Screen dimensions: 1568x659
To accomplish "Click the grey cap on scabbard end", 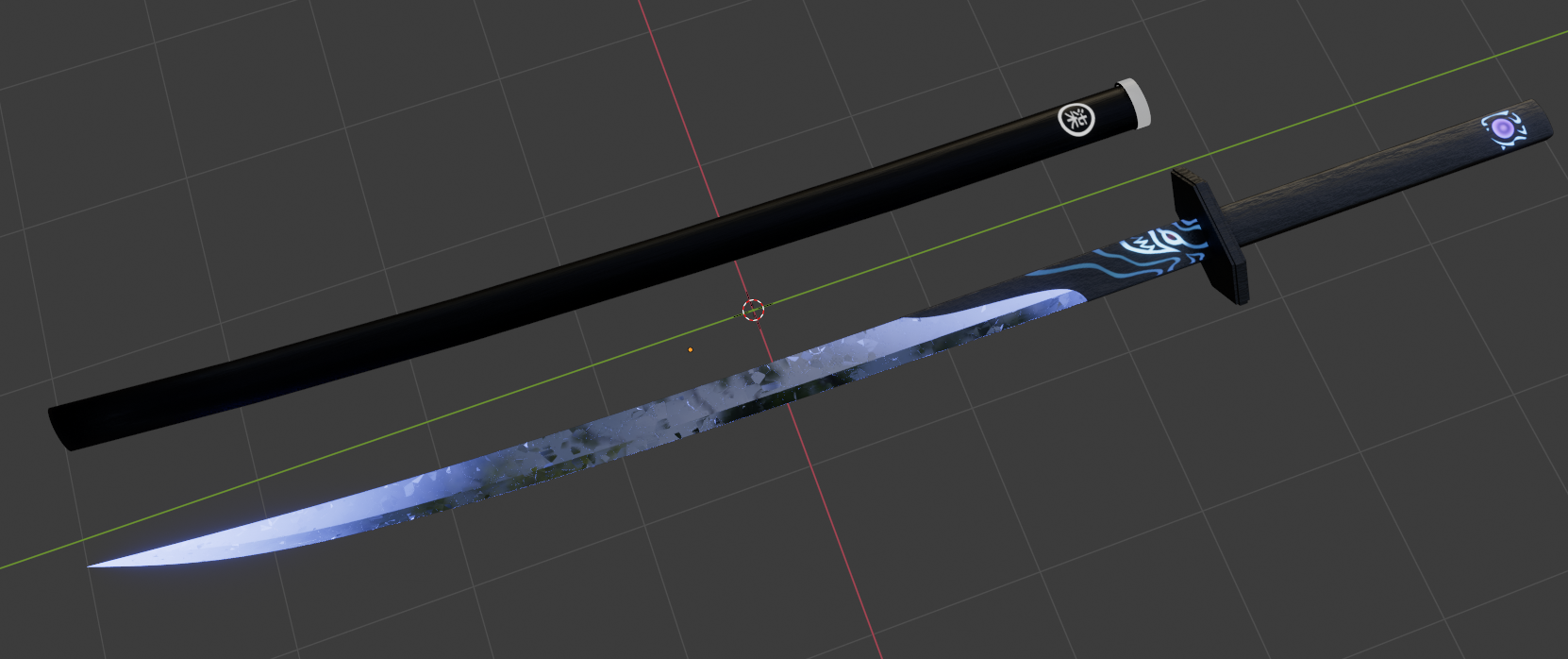I will pyautogui.click(x=1134, y=104).
